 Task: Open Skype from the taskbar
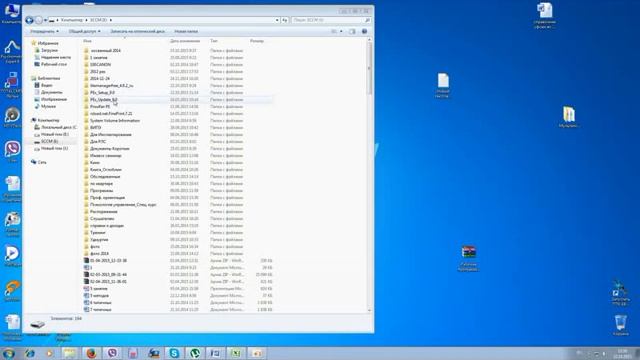pyautogui.click(x=174, y=353)
